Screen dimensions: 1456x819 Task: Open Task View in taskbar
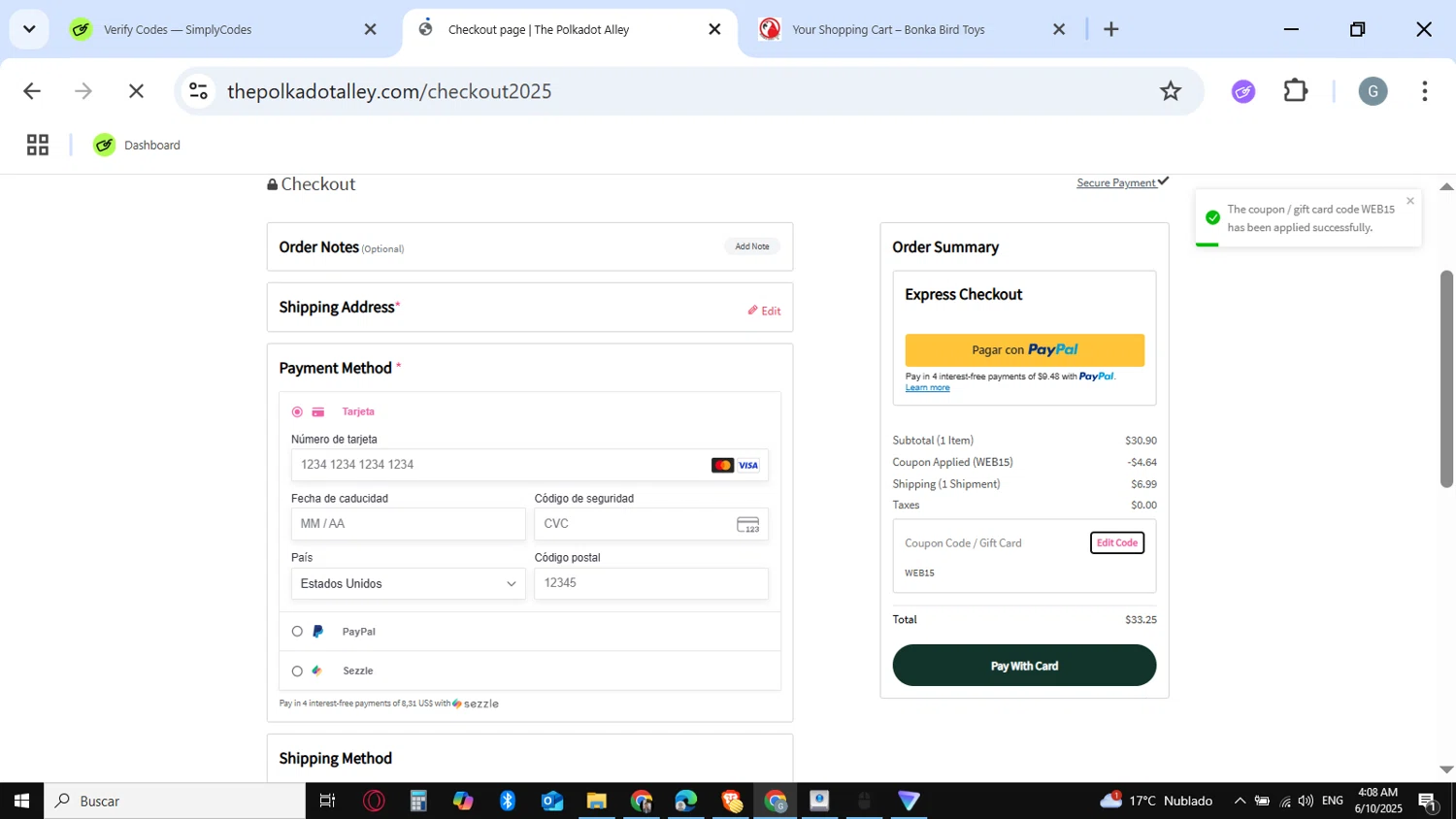coord(327,801)
